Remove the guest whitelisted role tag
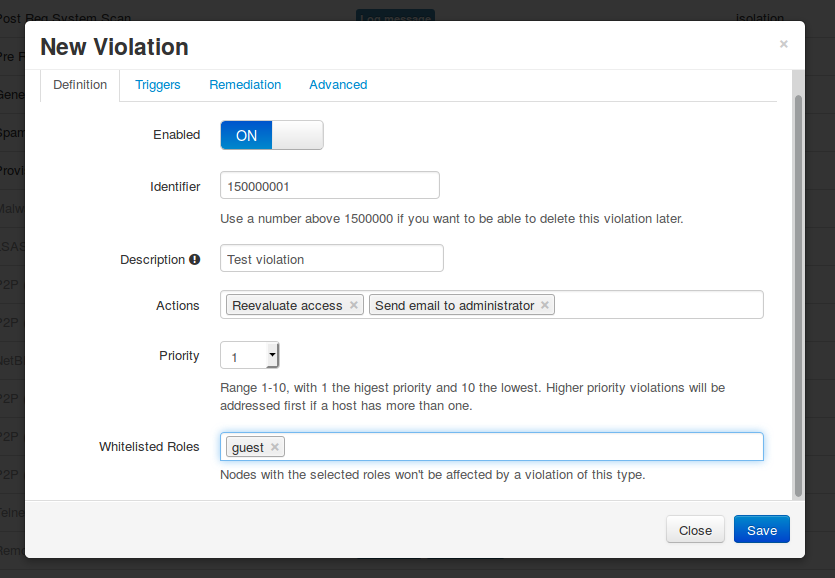 [275, 448]
